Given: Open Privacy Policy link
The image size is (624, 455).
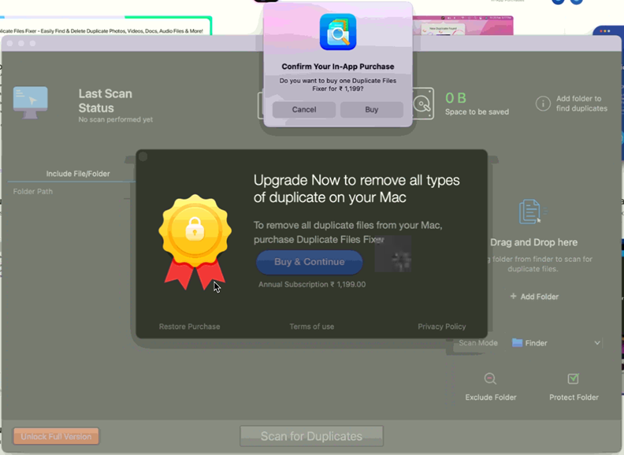Looking at the screenshot, I should [442, 326].
